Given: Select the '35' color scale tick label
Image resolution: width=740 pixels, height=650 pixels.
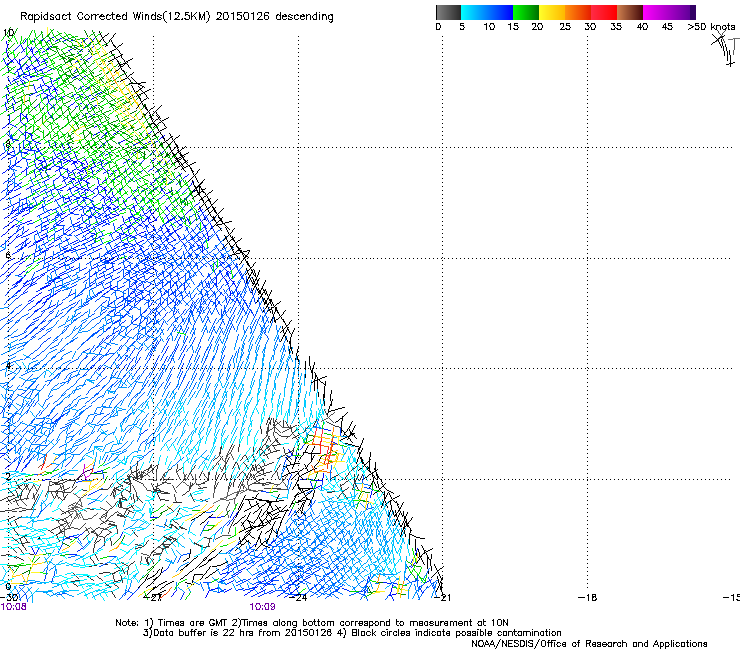Looking at the screenshot, I should pyautogui.click(x=616, y=27).
